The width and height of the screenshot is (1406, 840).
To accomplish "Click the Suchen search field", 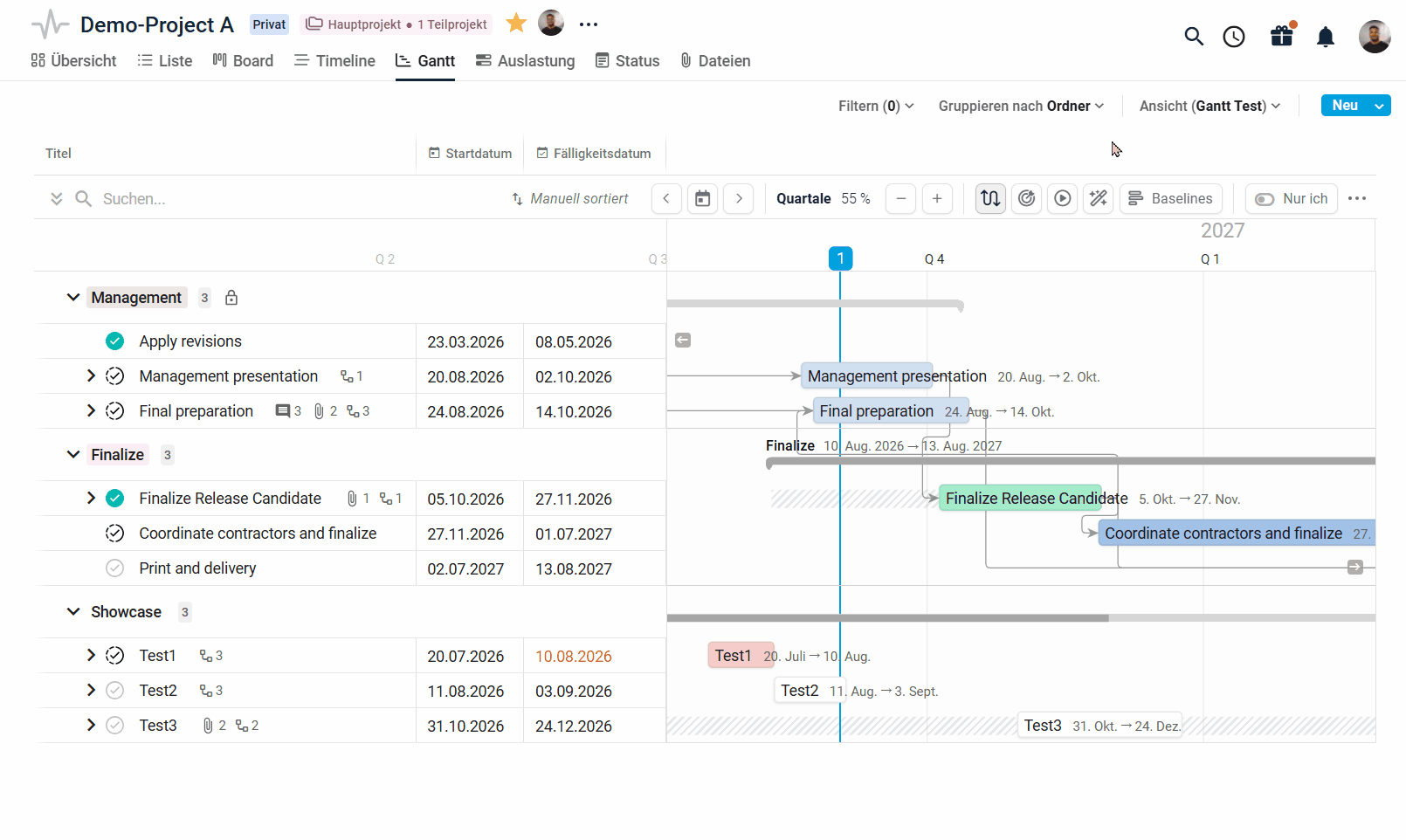I will 297,199.
